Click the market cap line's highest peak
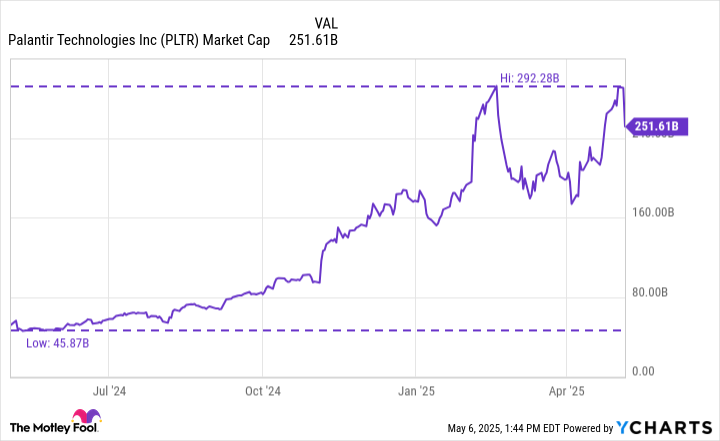 click(x=497, y=87)
